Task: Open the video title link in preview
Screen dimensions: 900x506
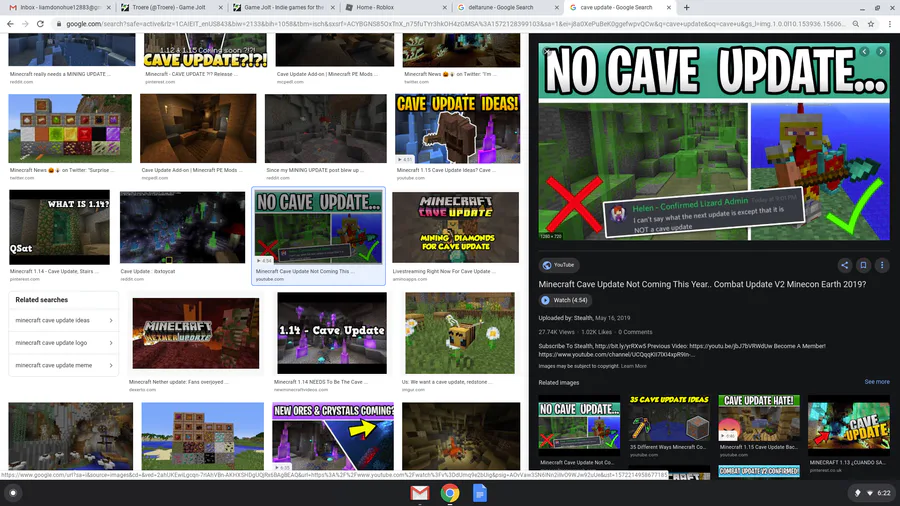Action: click(702, 284)
